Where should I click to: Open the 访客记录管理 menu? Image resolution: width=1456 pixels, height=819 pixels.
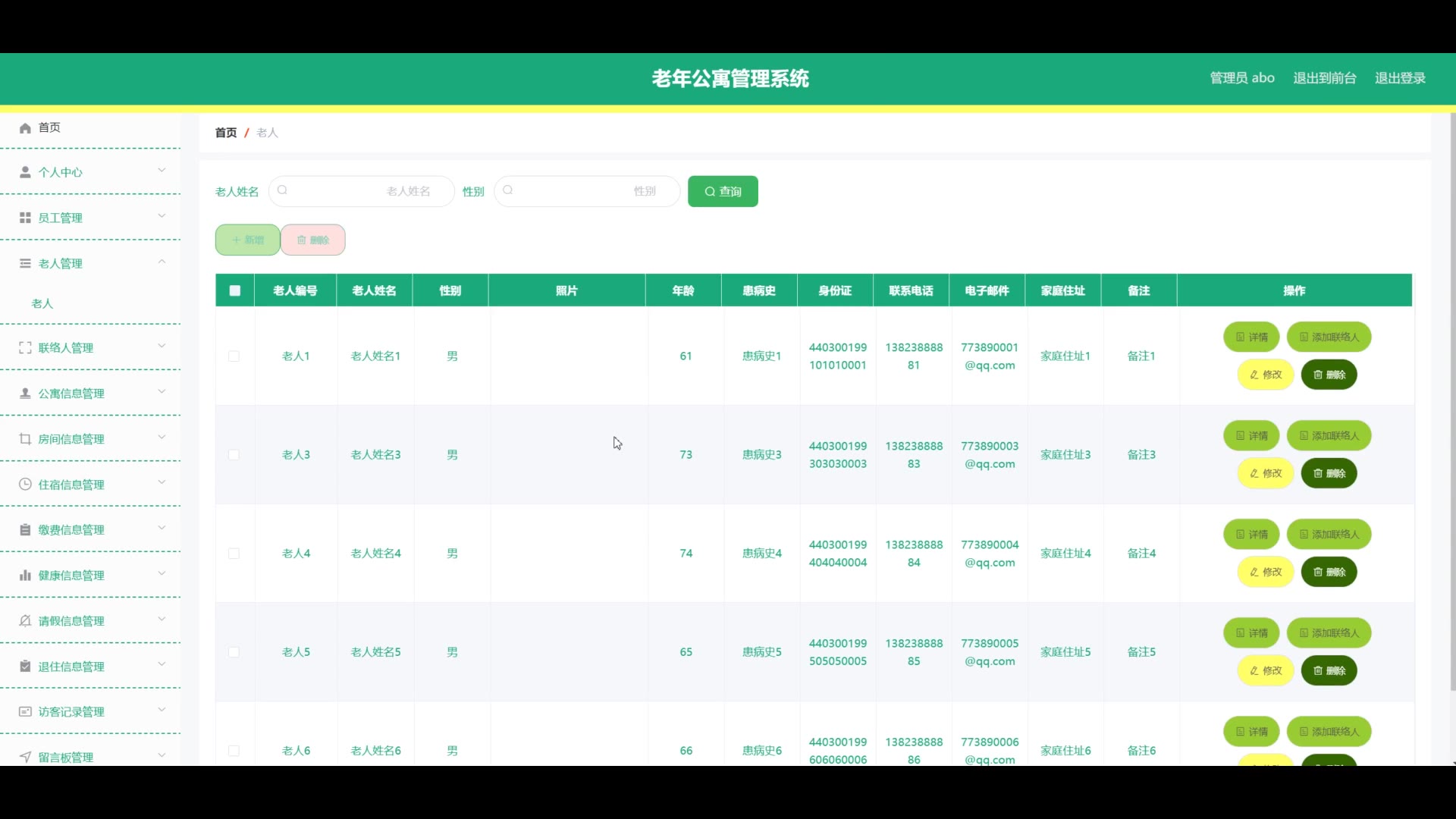point(71,711)
